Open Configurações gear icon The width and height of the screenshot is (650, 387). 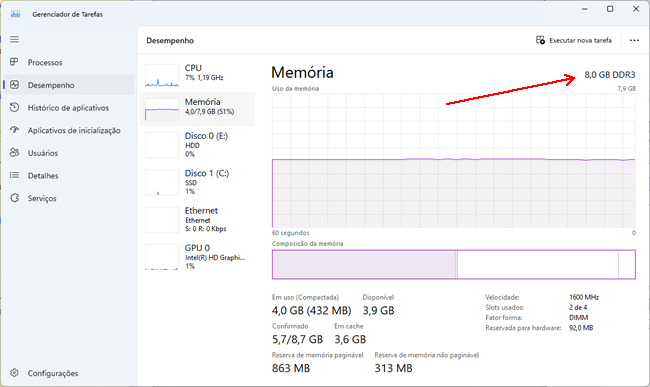15,373
